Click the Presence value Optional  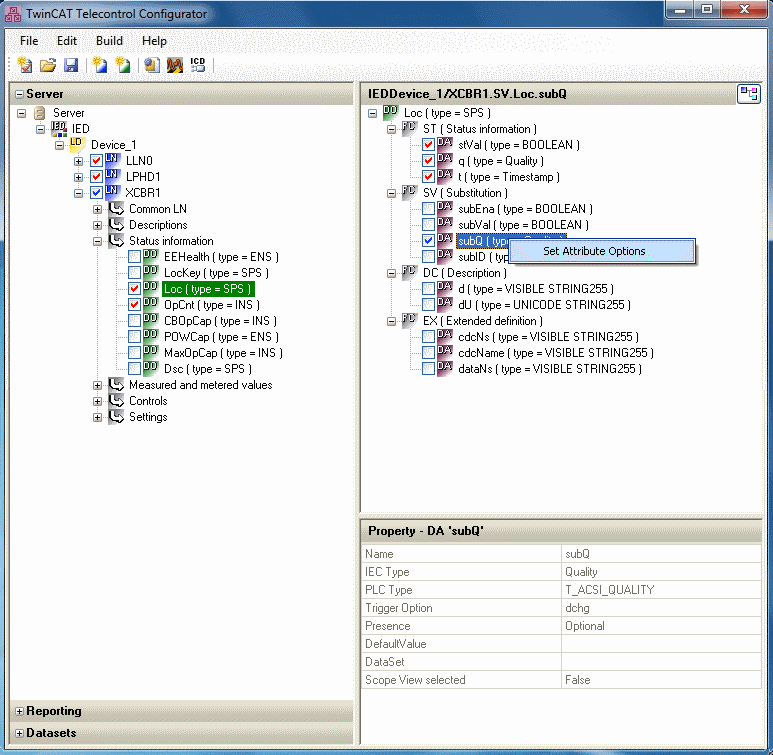pos(585,626)
